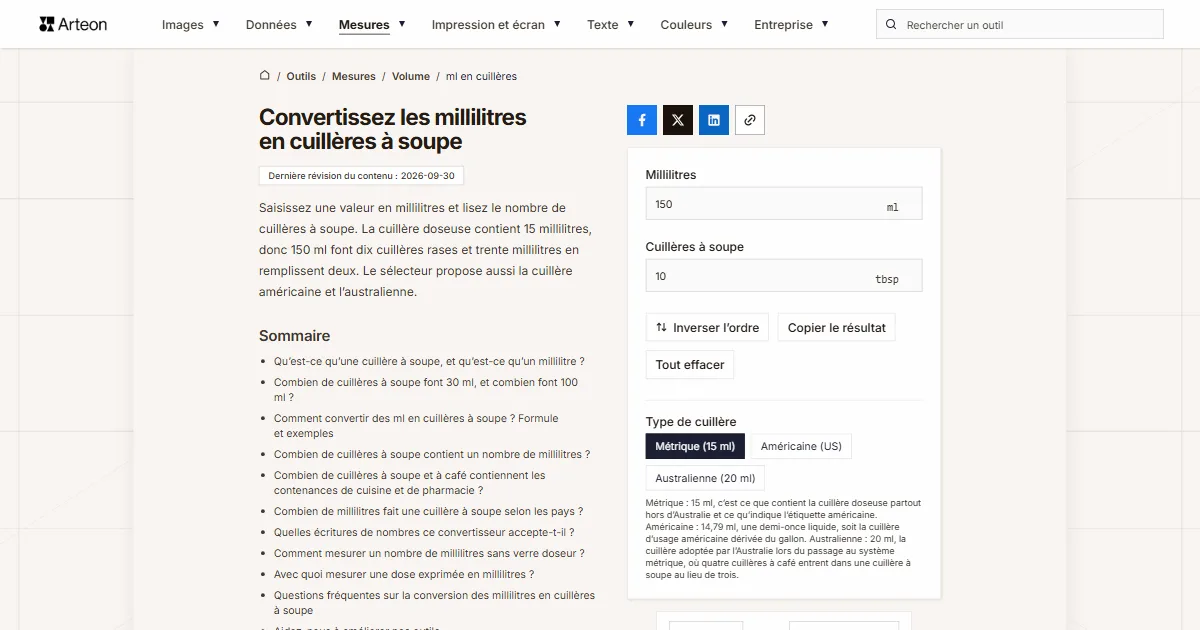
Task: Expand the Couleurs menu
Action: tap(694, 24)
